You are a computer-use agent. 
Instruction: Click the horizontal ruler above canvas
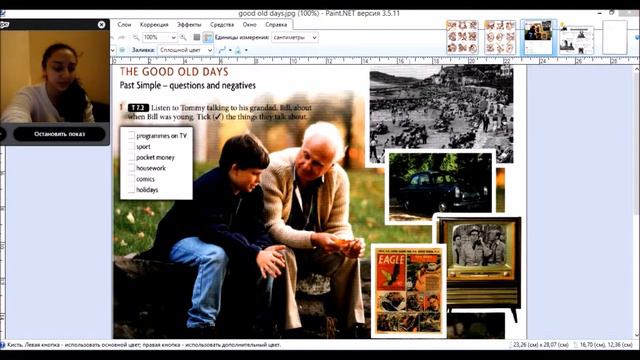376,61
